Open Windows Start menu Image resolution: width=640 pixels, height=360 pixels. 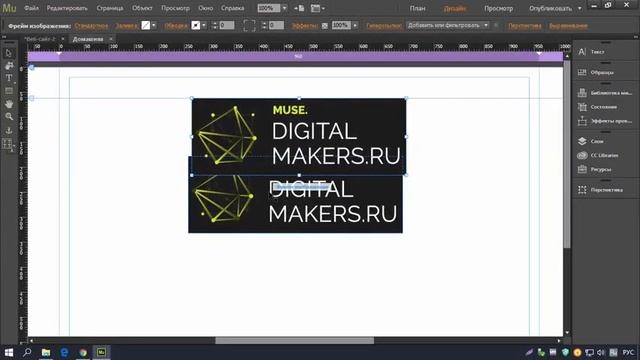9,352
